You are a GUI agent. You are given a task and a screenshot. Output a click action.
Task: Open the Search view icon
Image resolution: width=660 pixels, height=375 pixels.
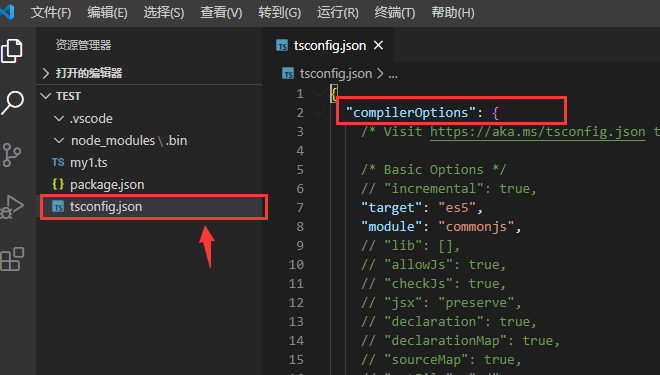13,103
